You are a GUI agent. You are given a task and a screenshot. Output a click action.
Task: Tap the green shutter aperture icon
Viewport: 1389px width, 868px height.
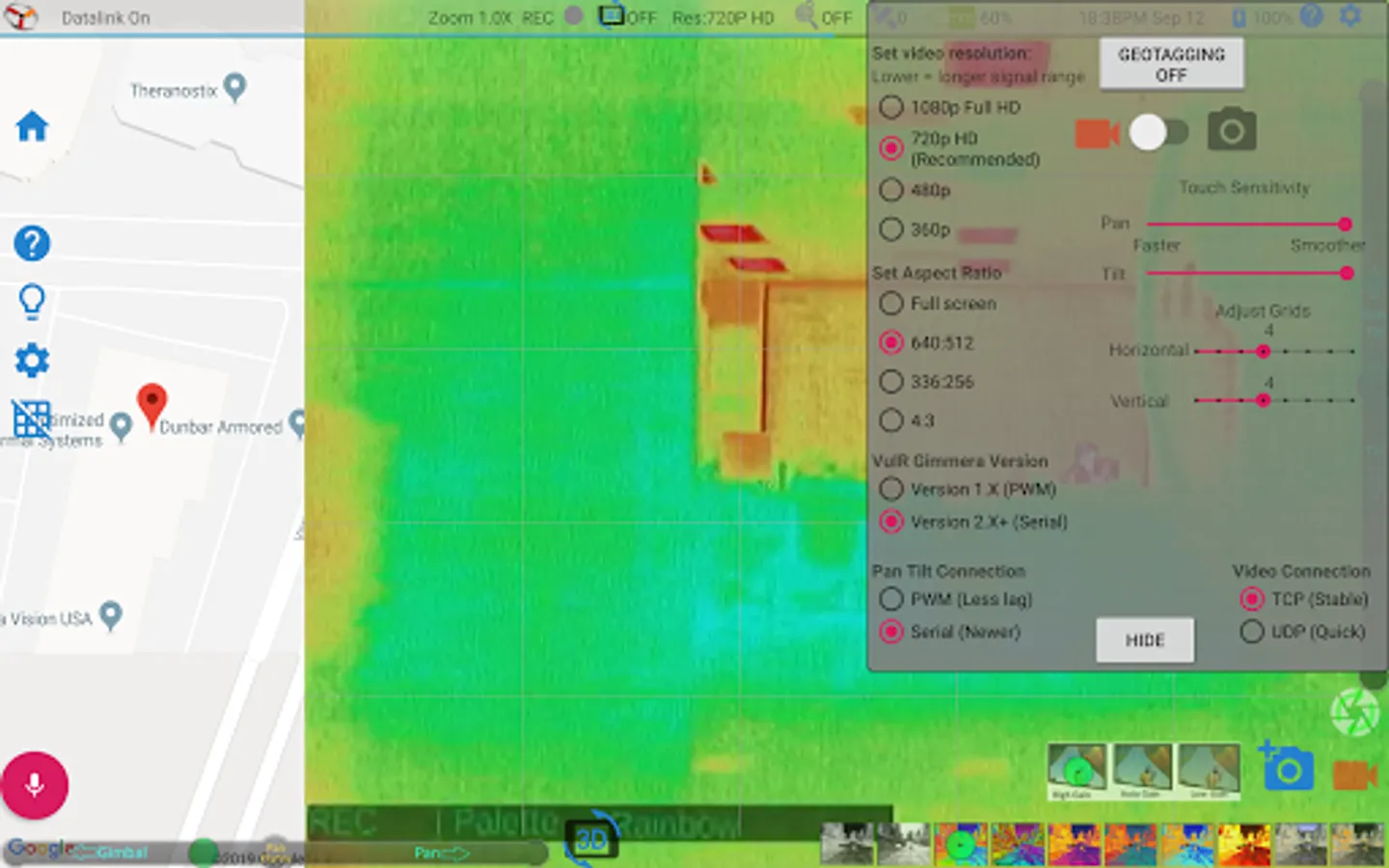coord(1354,714)
